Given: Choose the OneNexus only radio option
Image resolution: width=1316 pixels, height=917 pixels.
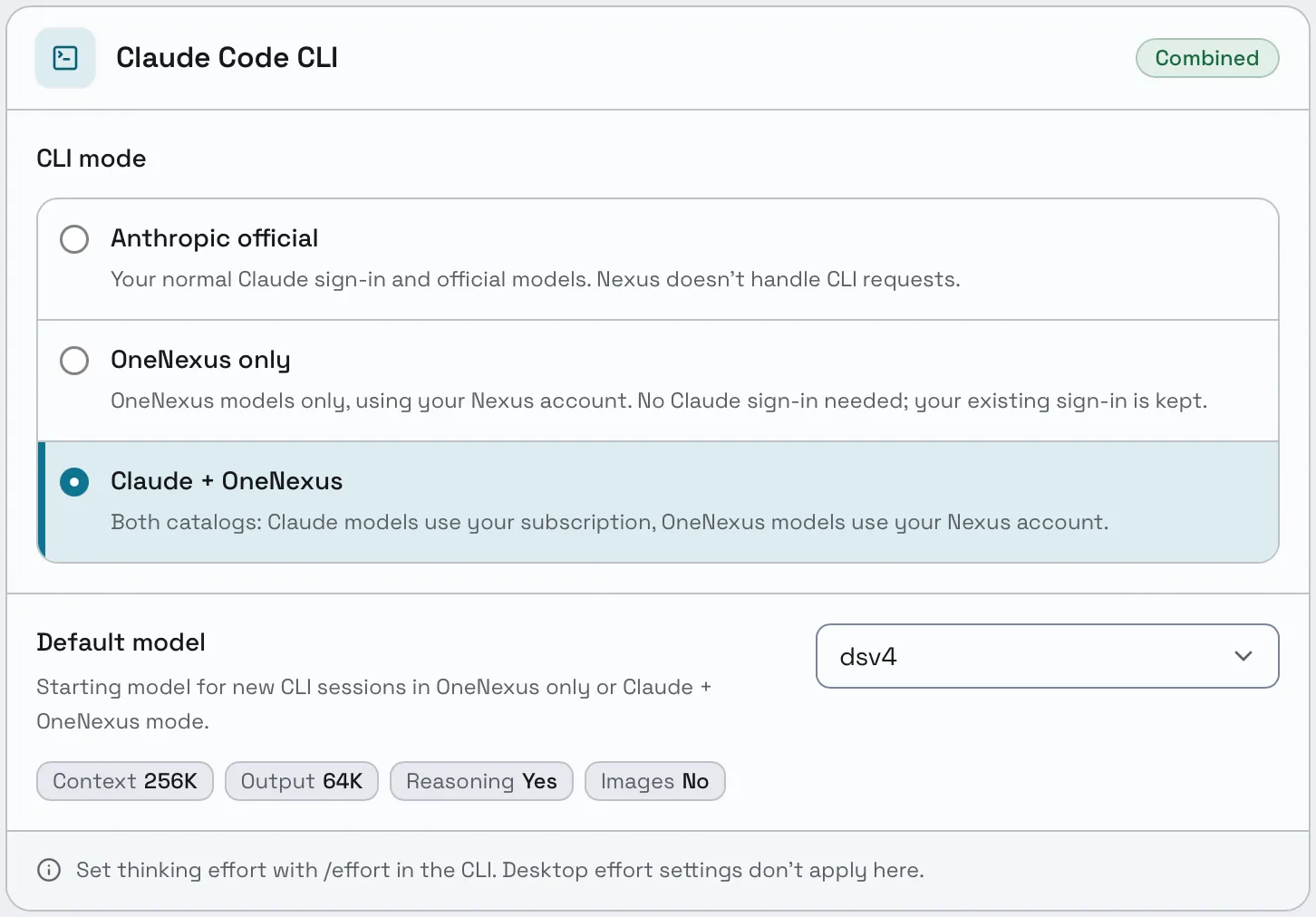Looking at the screenshot, I should coord(74,361).
